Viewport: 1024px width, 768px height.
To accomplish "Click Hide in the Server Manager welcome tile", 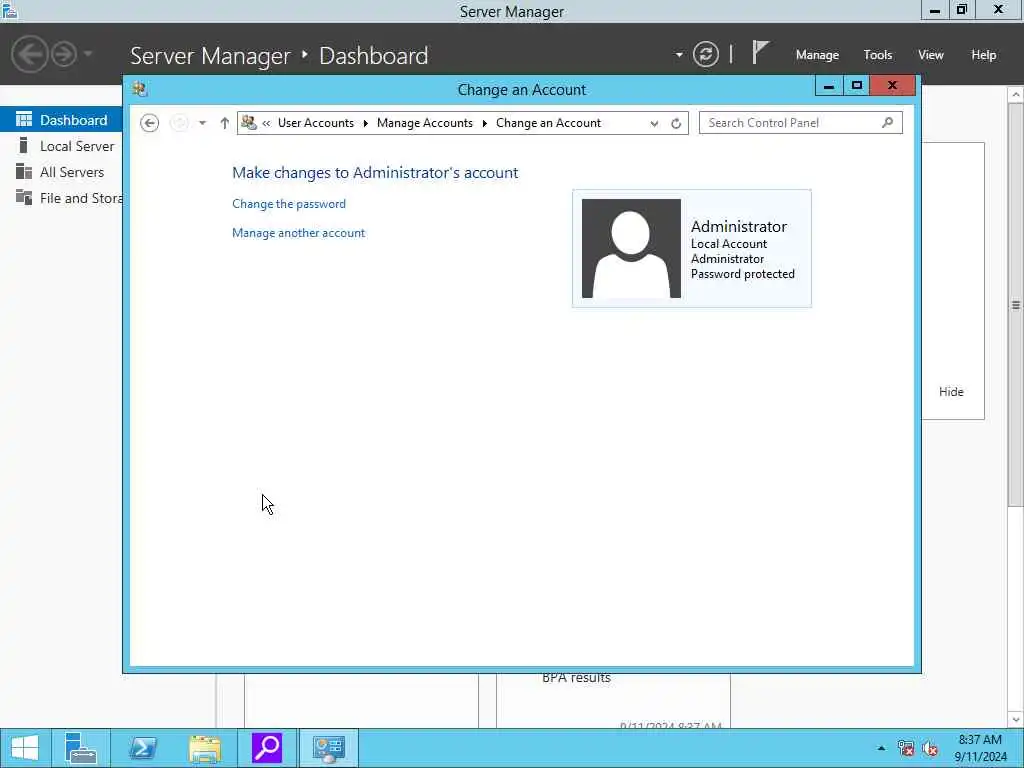I will (x=951, y=392).
